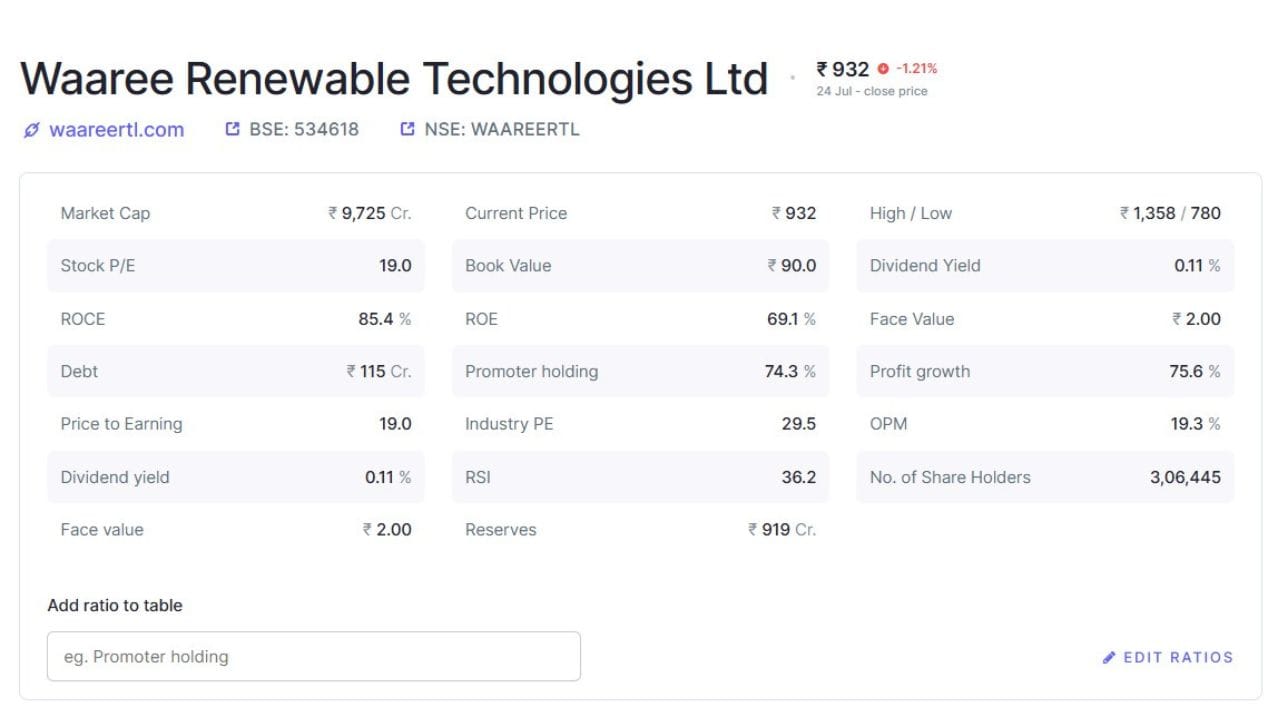This screenshot has width=1280, height=720.
Task: Click the Market Cap value row
Action: [x=236, y=213]
